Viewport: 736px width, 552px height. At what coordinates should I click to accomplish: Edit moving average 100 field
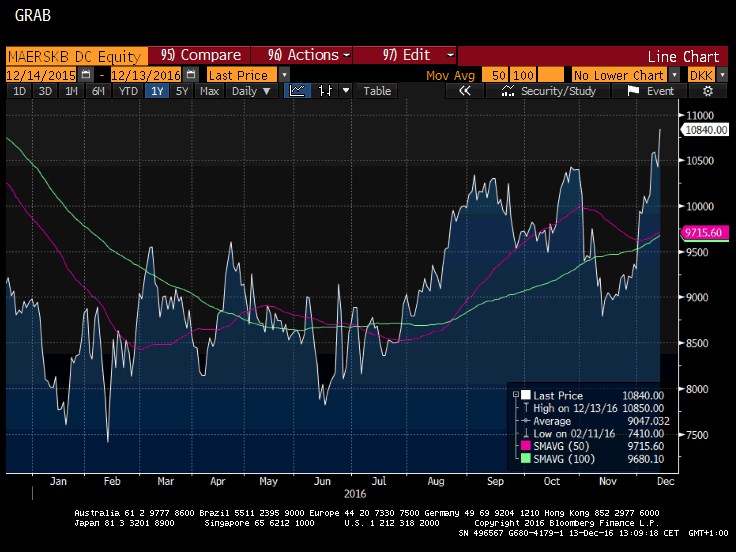coord(523,75)
